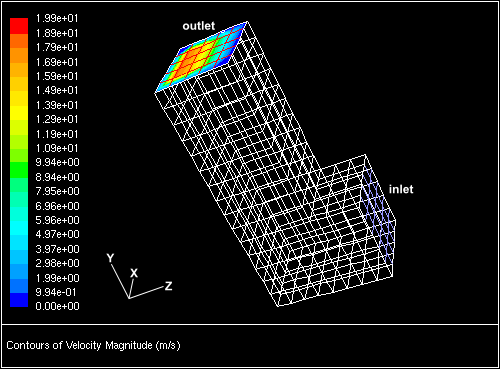
Task: Click the legend value 8.94e+00
Action: 57,177
